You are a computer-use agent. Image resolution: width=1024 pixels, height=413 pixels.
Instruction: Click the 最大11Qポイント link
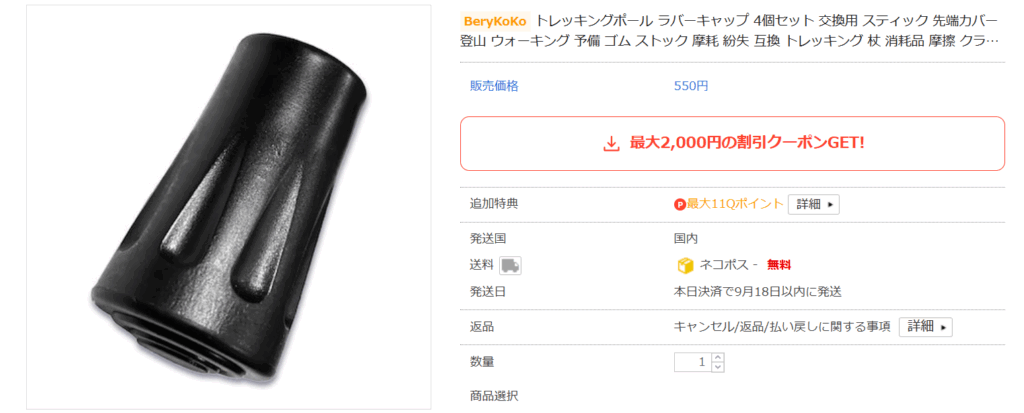click(735, 204)
